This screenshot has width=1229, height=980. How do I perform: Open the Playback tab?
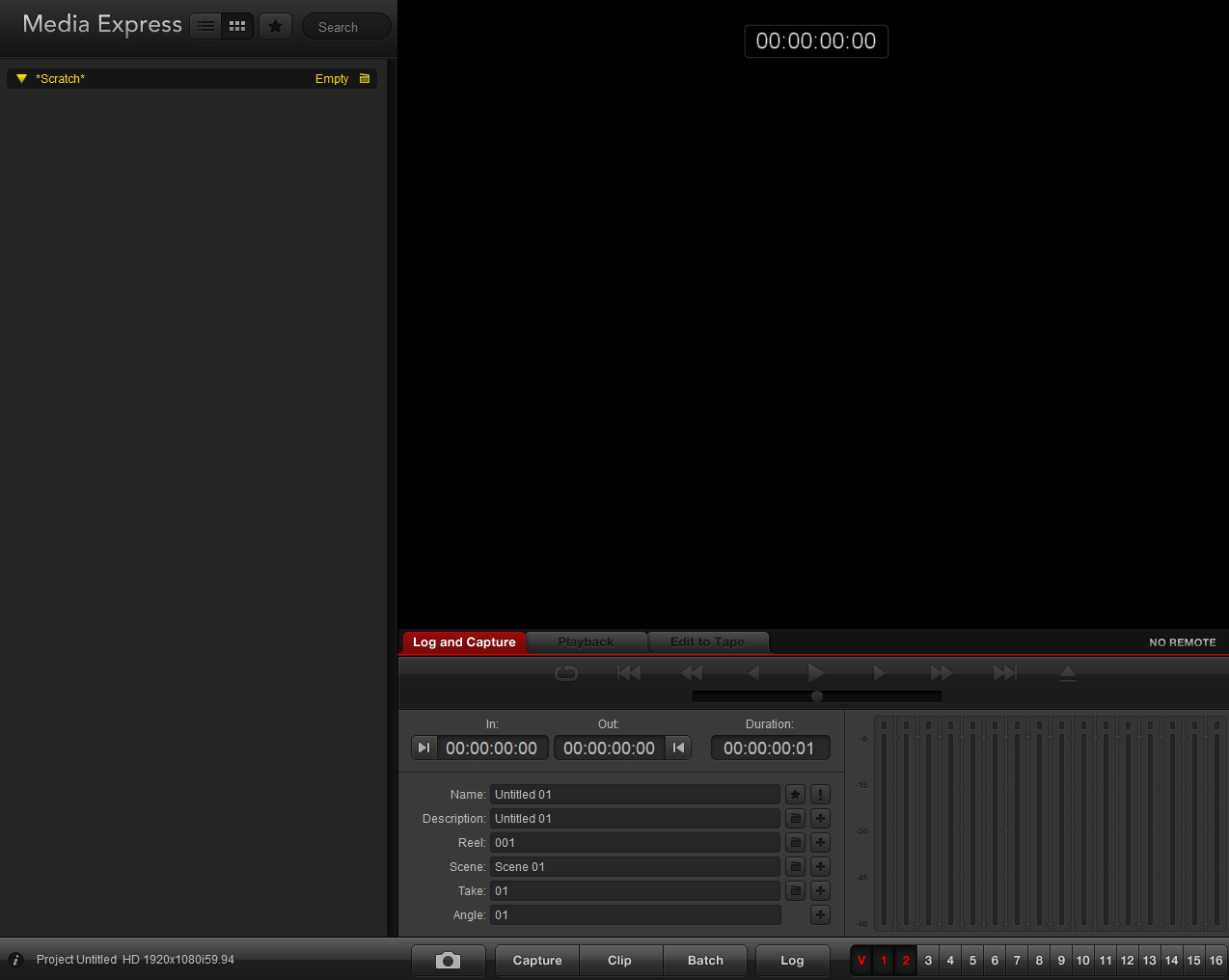(586, 642)
